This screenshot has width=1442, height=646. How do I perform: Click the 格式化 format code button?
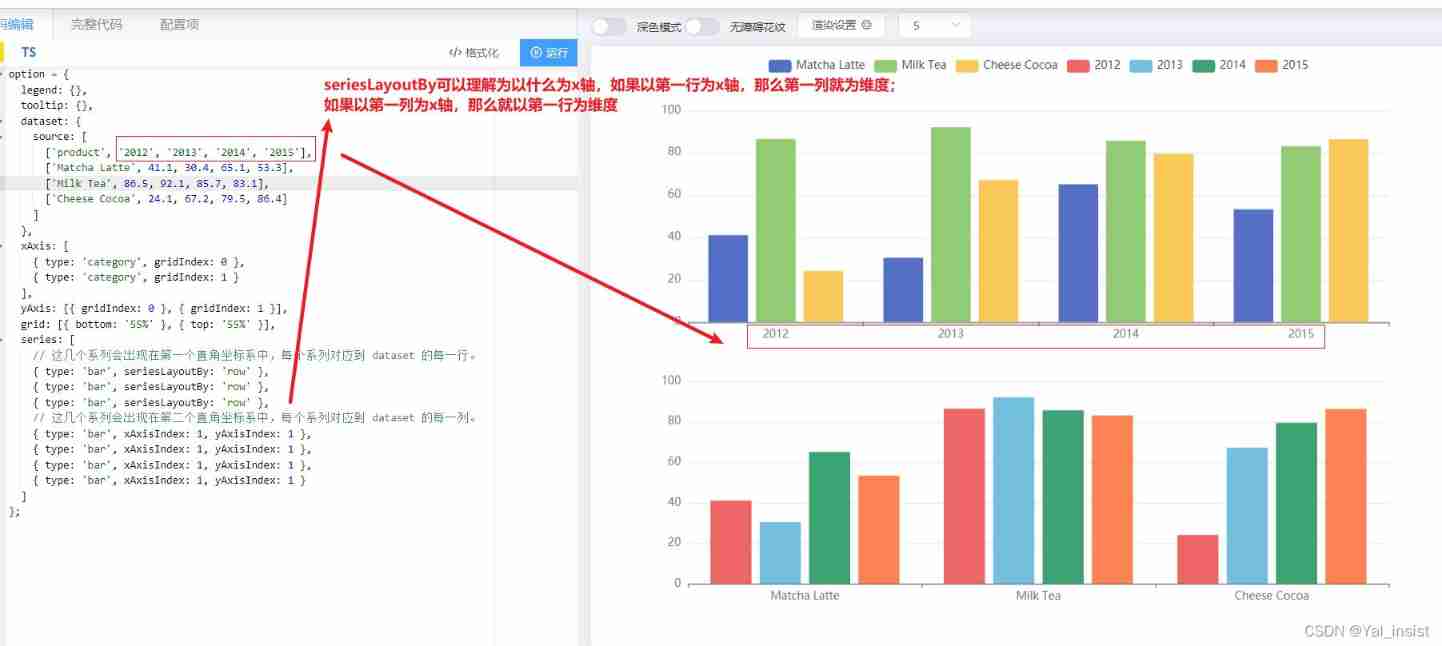click(x=474, y=53)
